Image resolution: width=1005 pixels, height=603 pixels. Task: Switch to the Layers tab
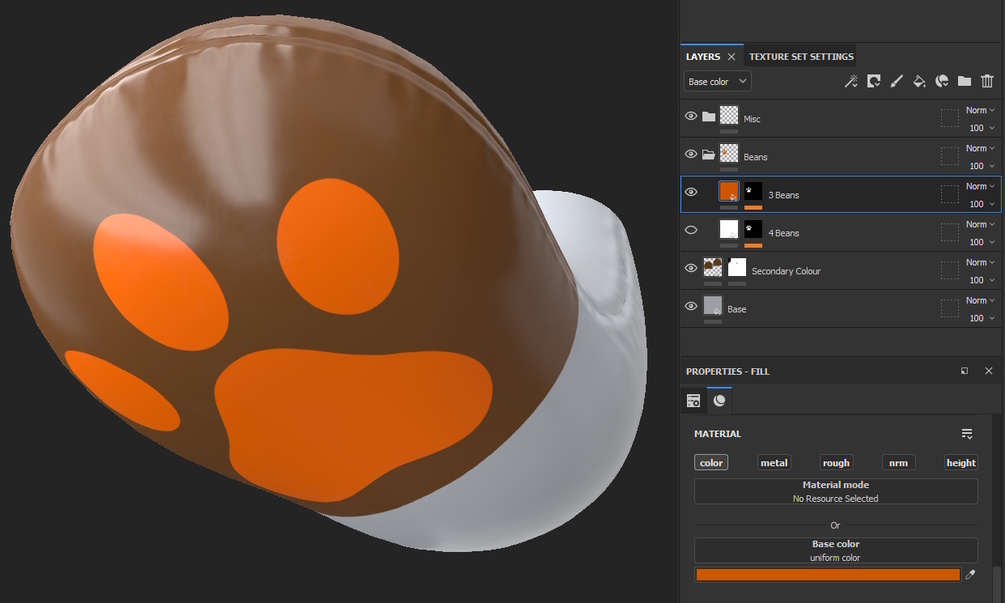[x=703, y=56]
